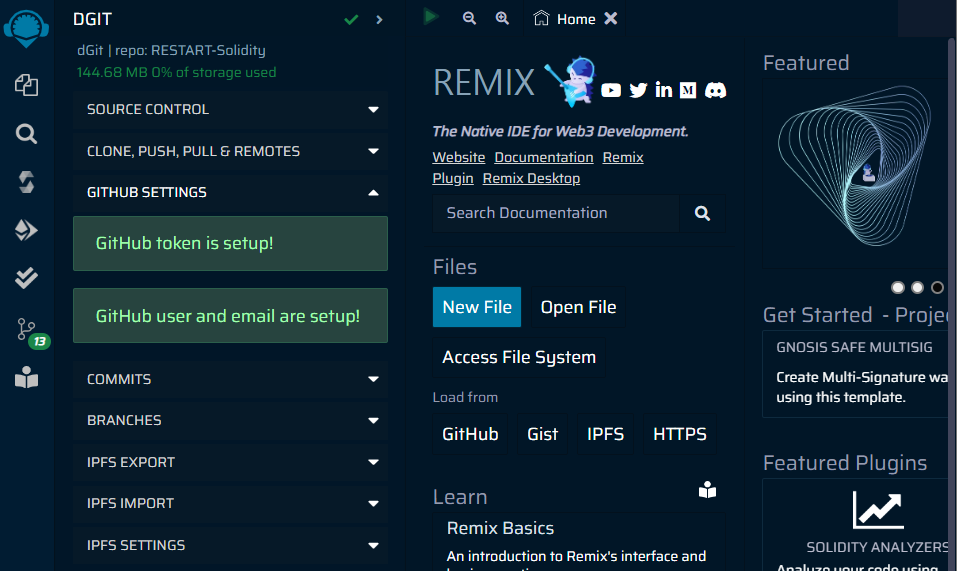Click the green Run play button
Viewport: 957px width, 571px height.
(x=431, y=16)
